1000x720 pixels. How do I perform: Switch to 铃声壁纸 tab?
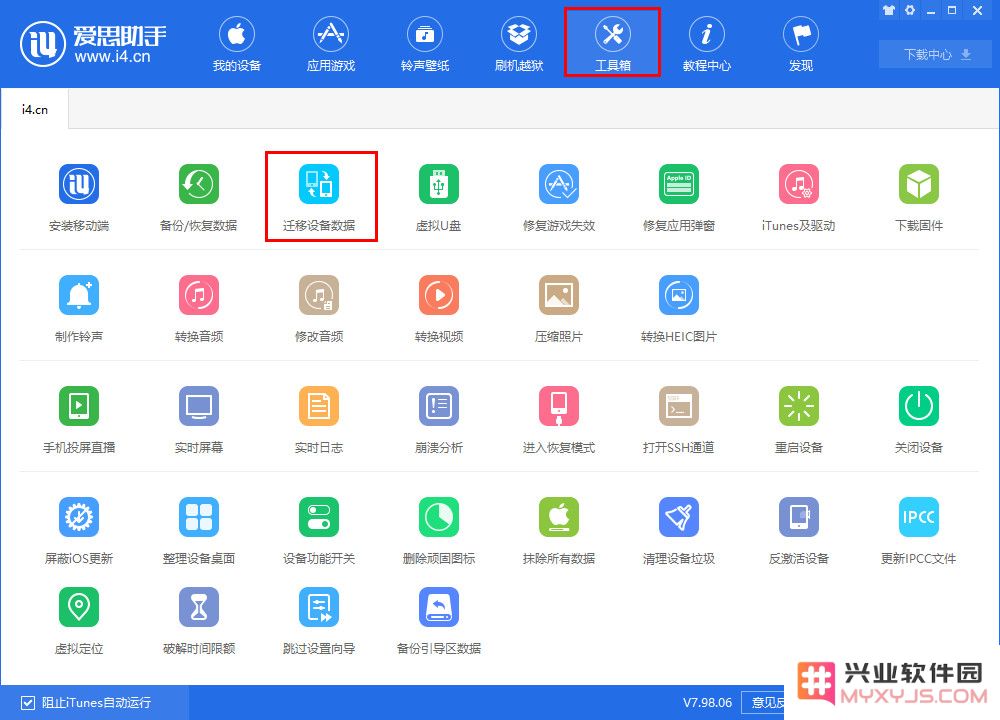click(x=425, y=44)
